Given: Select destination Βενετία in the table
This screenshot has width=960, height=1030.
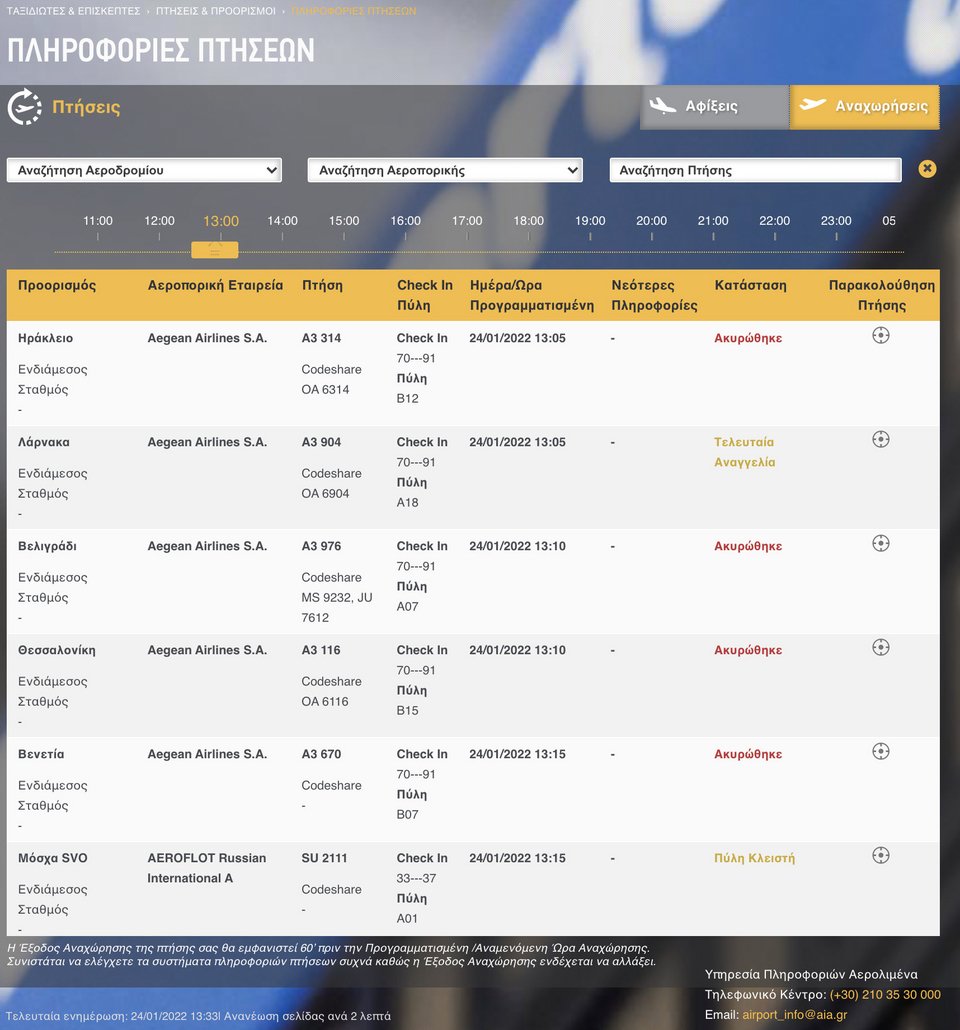Looking at the screenshot, I should (x=41, y=754).
